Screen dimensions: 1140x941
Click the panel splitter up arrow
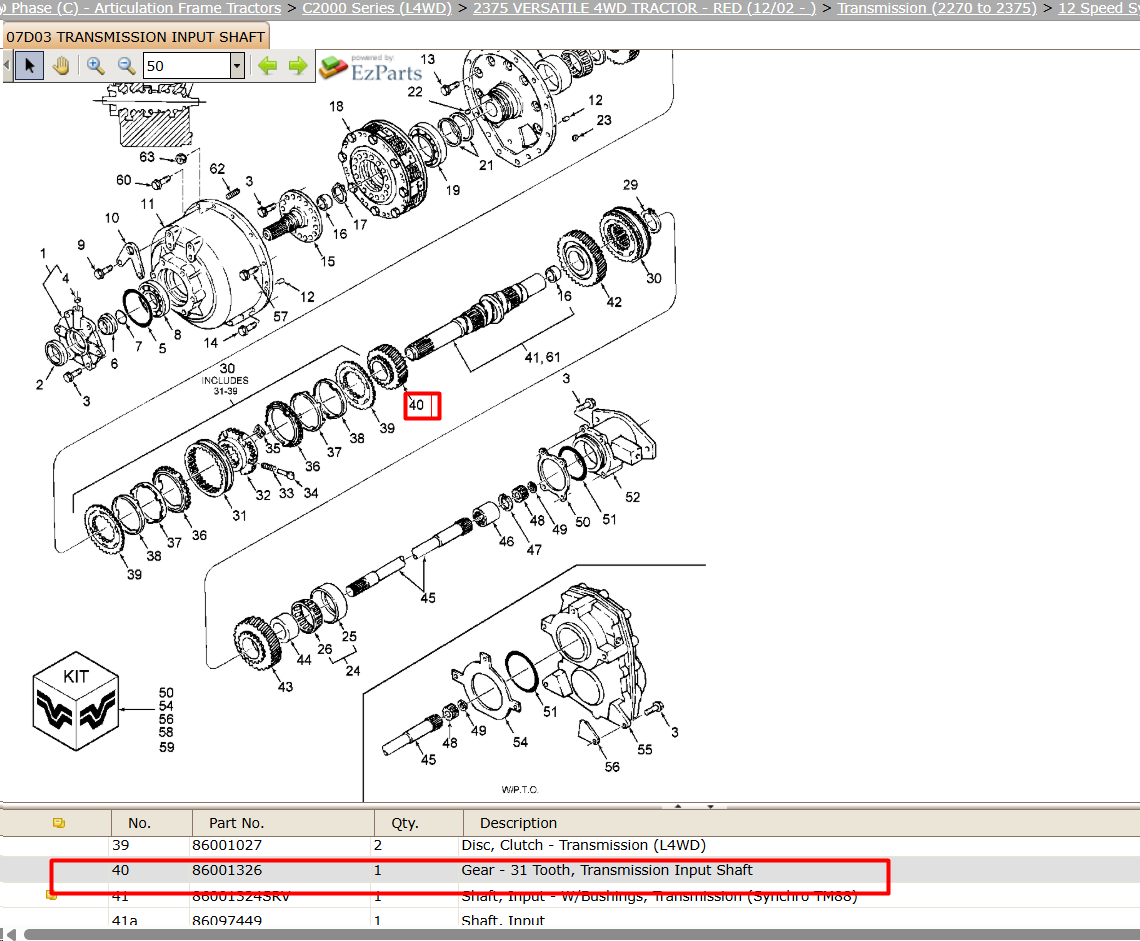678,806
